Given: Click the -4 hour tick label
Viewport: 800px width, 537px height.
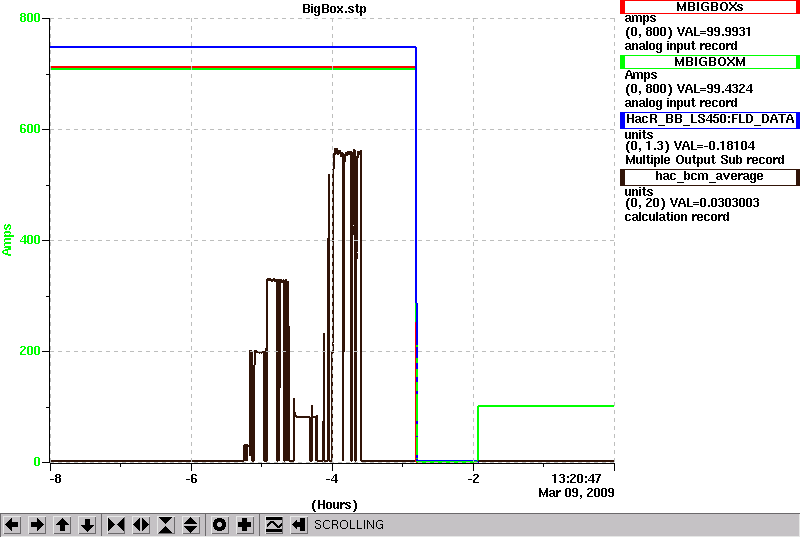Looking at the screenshot, I should (332, 479).
